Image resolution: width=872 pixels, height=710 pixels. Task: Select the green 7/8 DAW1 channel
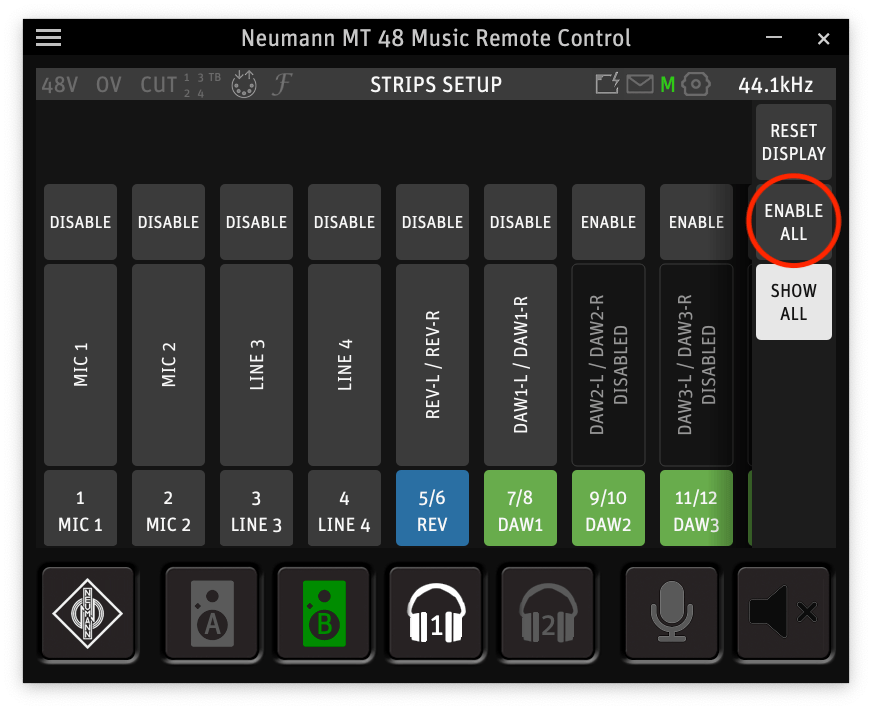[520, 510]
